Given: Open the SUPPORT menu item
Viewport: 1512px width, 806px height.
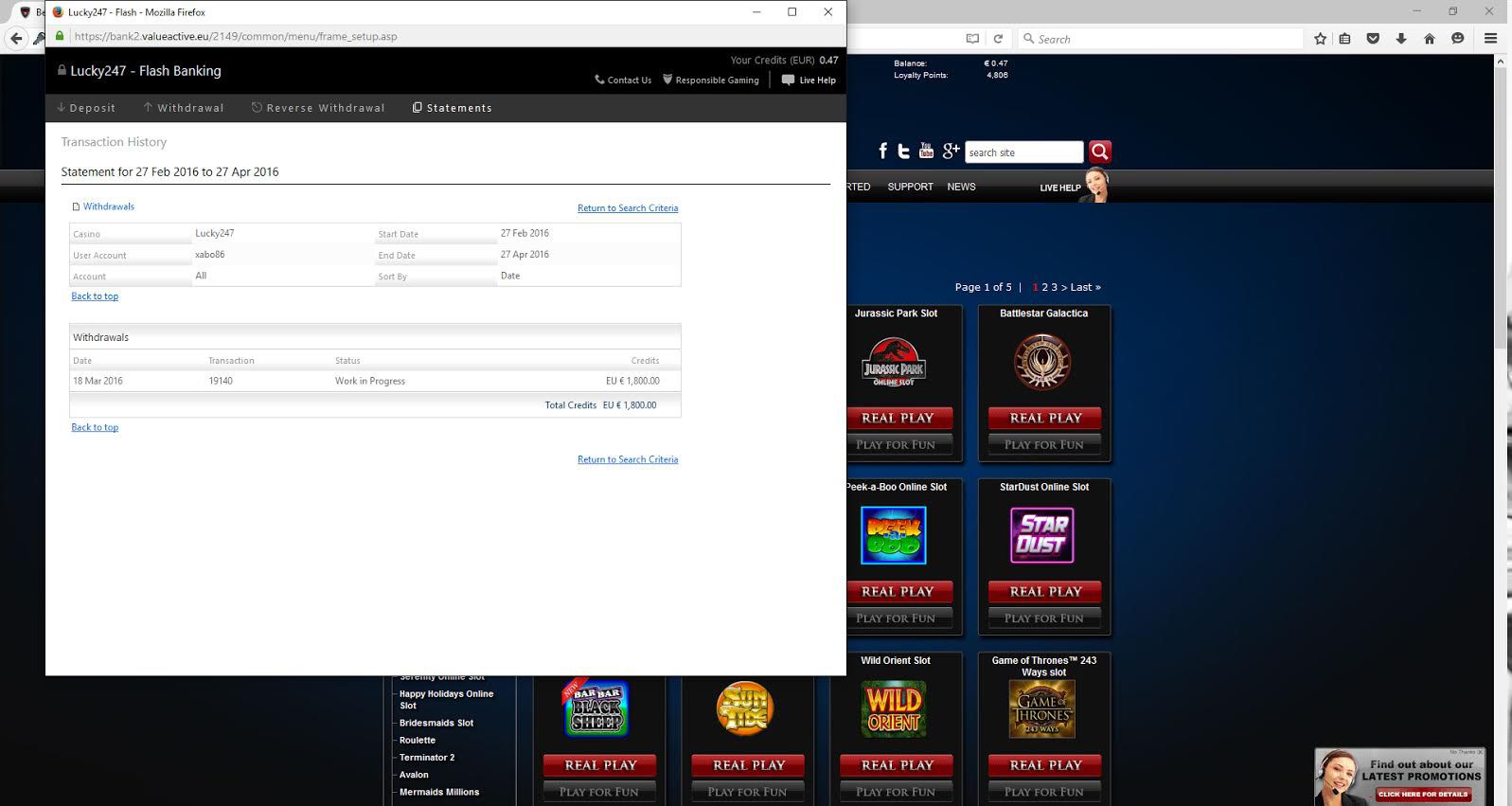Looking at the screenshot, I should (x=910, y=187).
